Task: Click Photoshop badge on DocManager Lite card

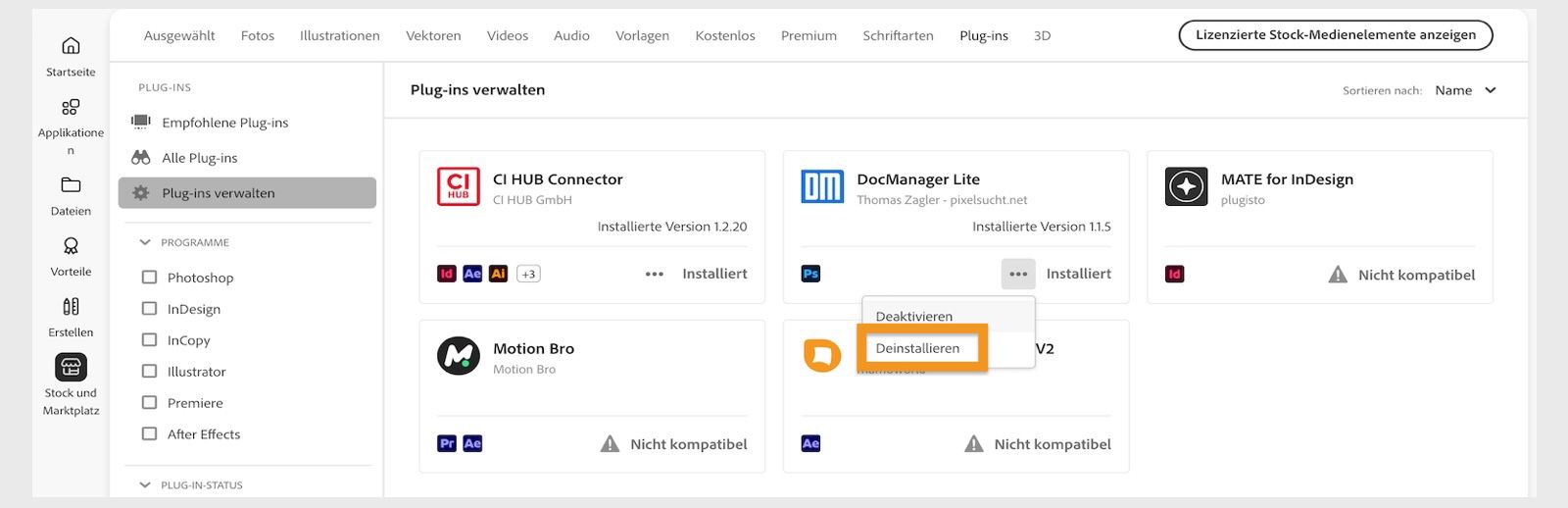Action: 810,274
